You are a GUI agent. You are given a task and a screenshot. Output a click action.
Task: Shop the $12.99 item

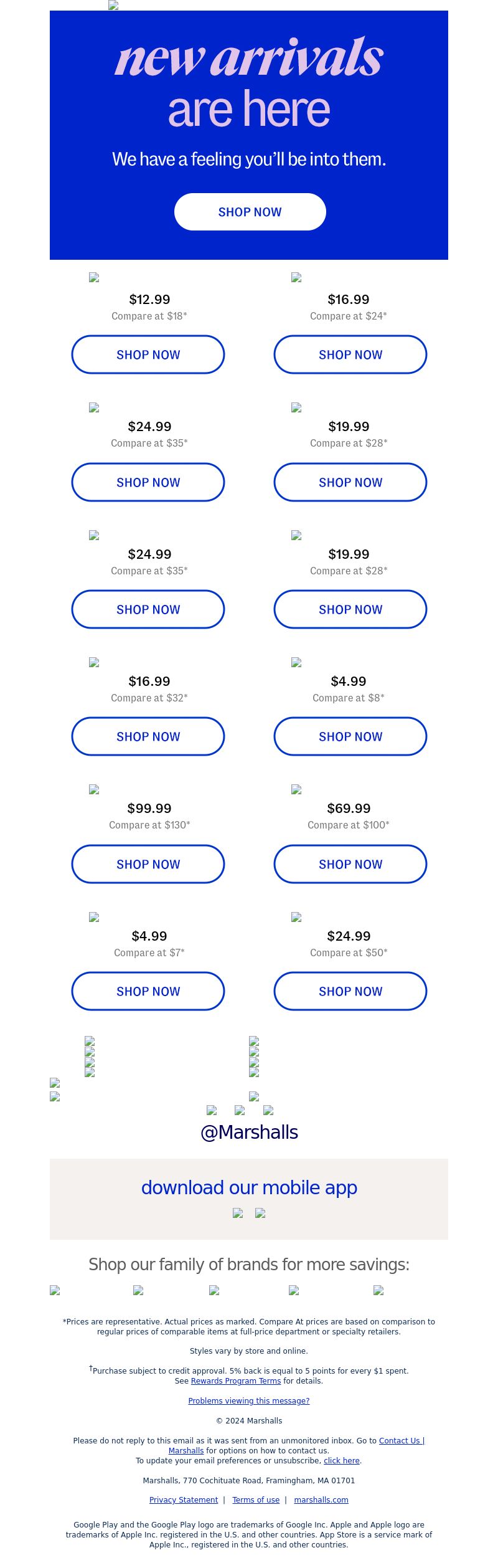coord(148,354)
